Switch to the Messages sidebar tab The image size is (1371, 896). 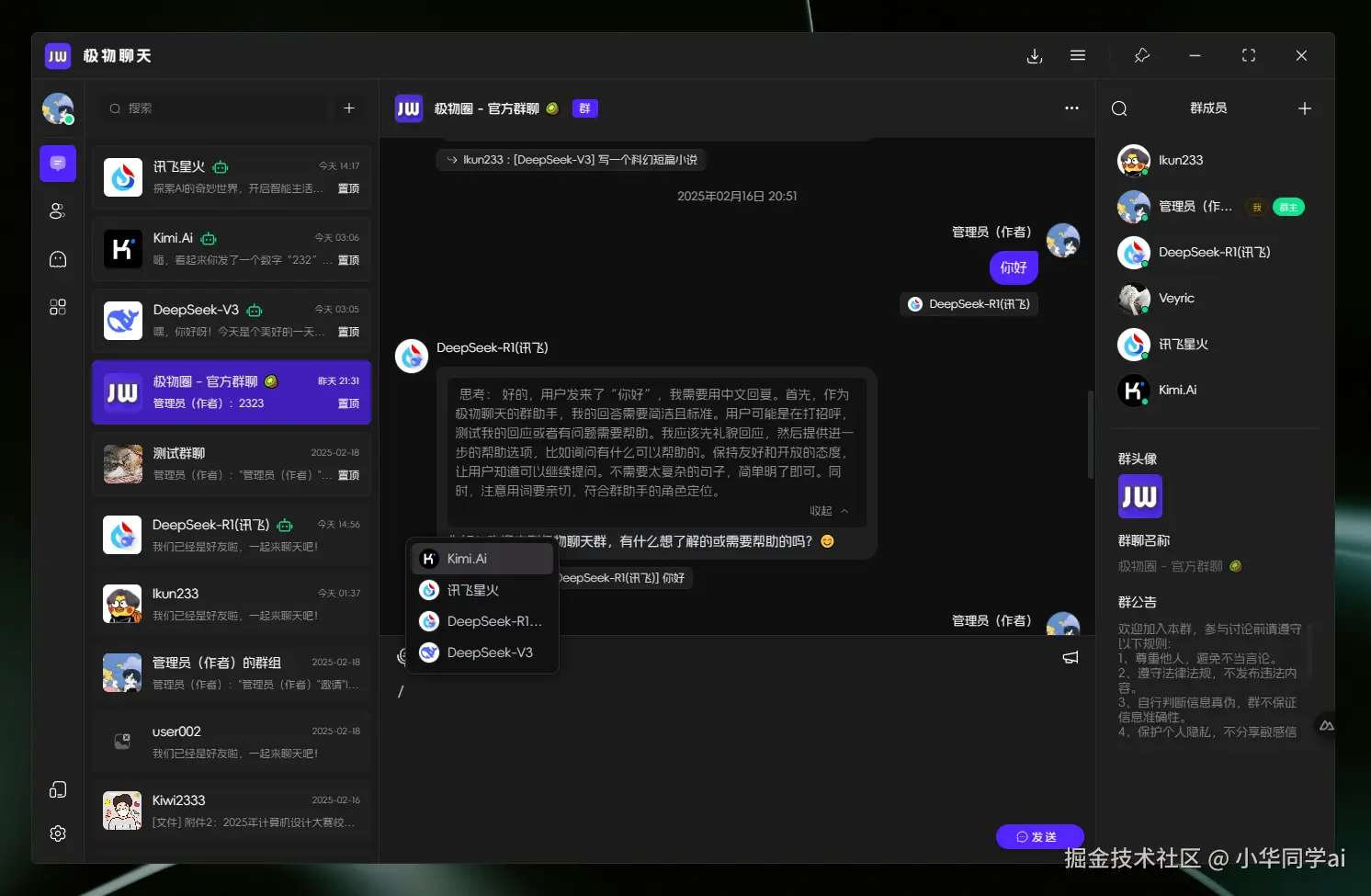coord(58,164)
